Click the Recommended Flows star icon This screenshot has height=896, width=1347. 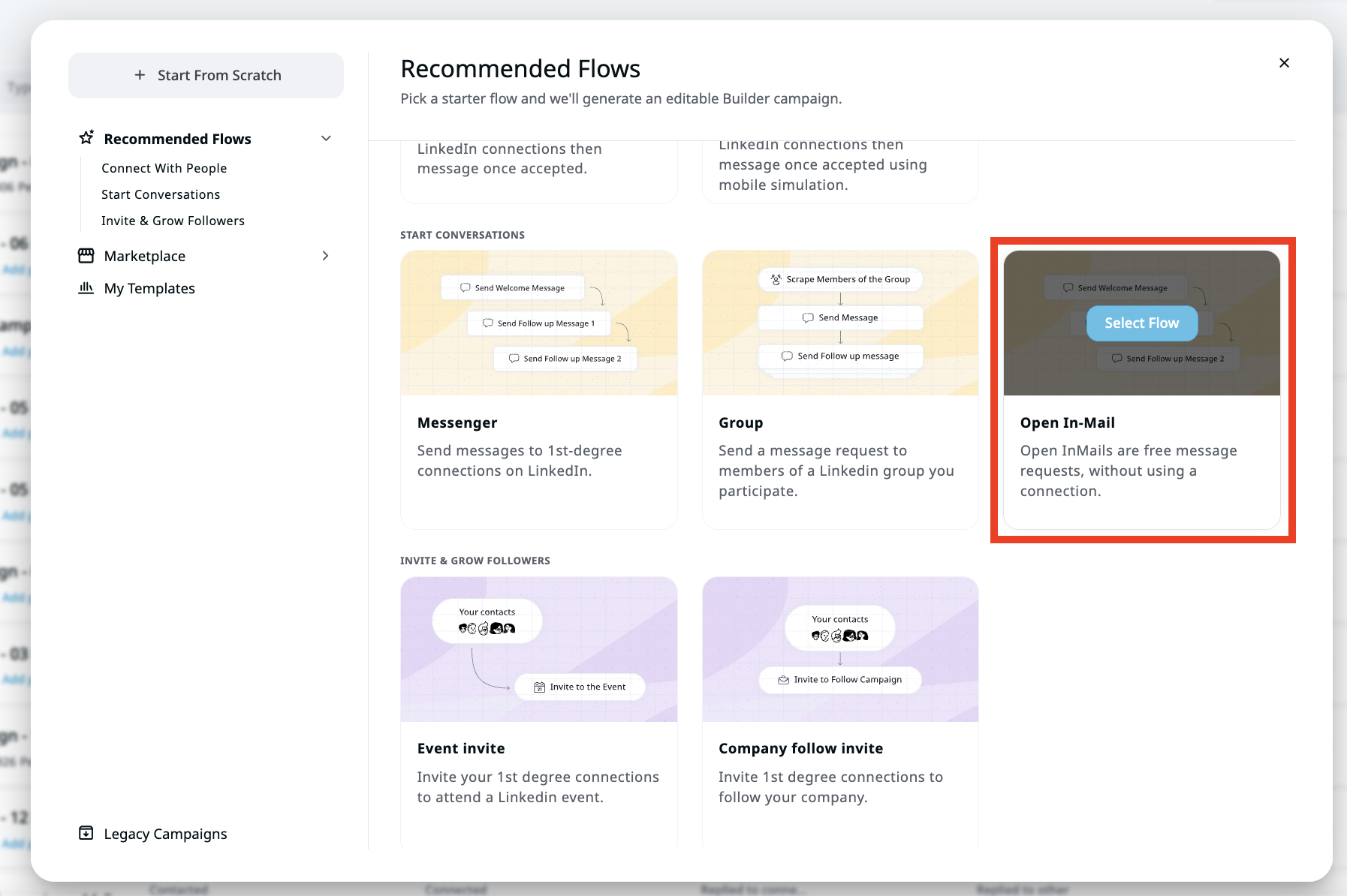click(86, 138)
